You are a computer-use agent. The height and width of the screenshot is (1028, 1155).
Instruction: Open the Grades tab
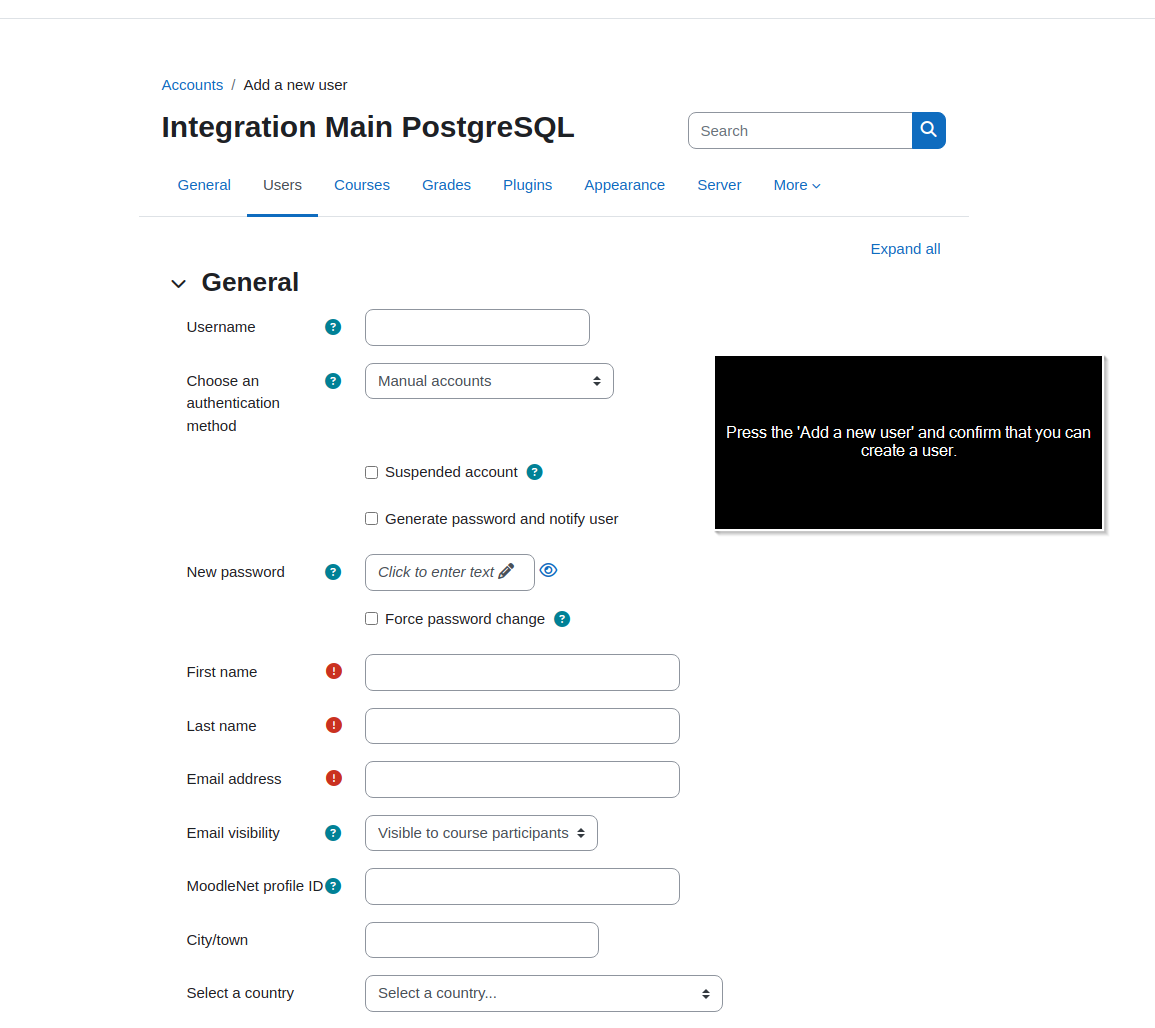click(x=446, y=186)
